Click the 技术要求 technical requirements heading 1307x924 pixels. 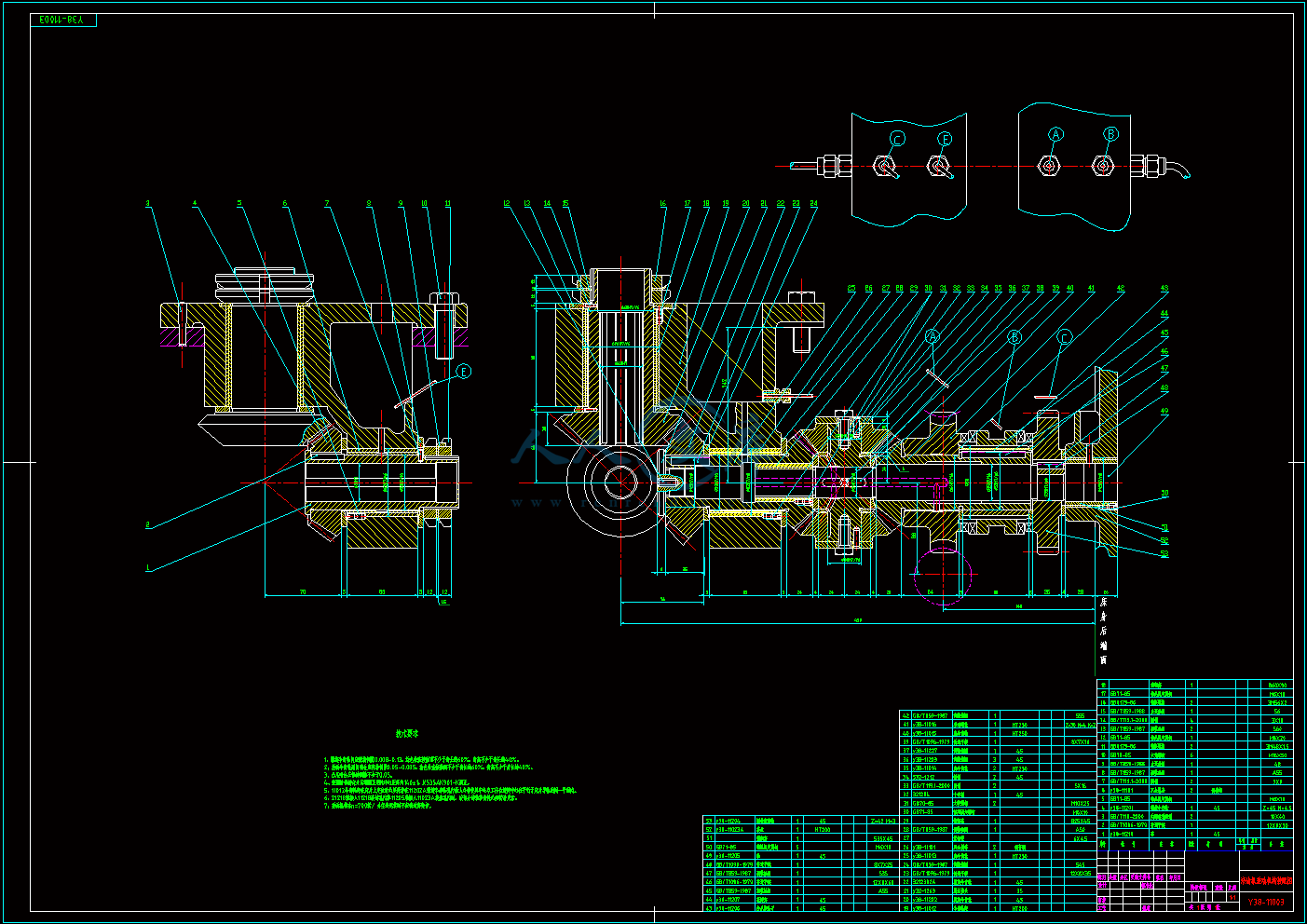409,734
